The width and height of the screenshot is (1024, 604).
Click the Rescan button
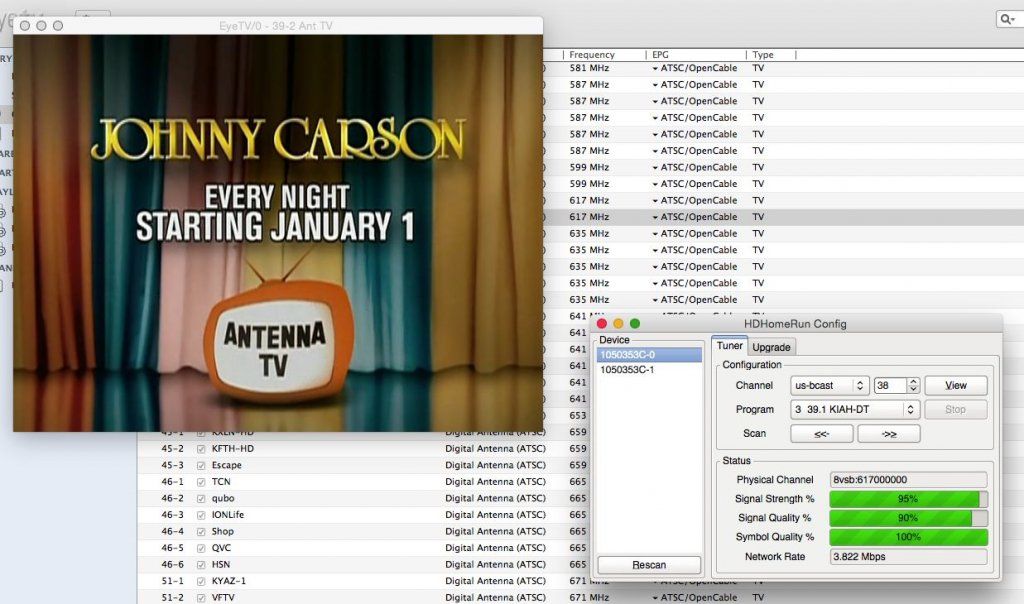click(649, 565)
